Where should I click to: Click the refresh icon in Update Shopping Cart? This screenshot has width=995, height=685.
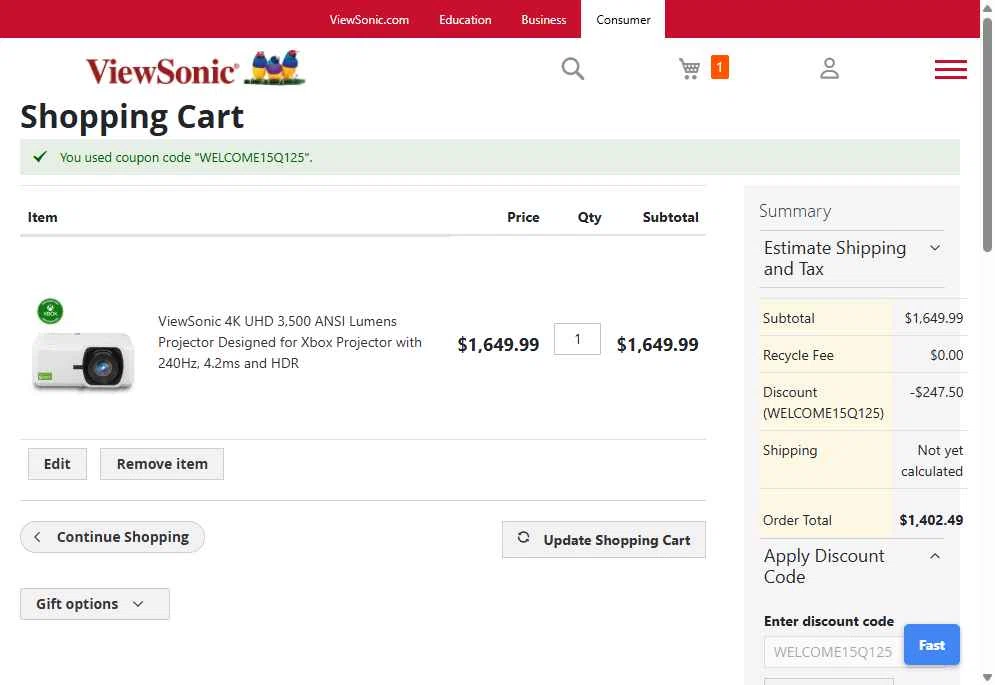coord(524,537)
